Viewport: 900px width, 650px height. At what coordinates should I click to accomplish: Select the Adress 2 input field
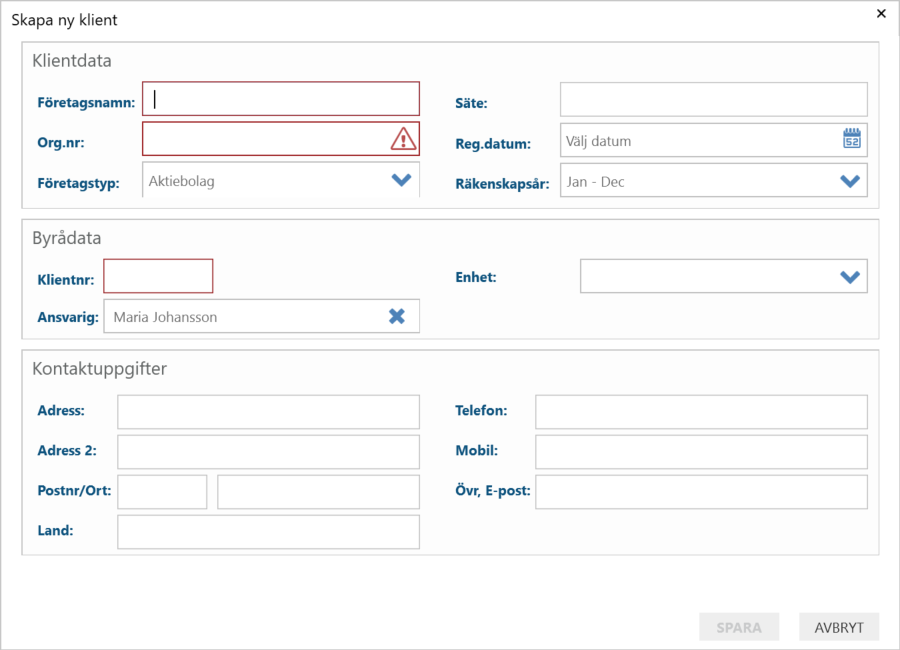(x=269, y=451)
